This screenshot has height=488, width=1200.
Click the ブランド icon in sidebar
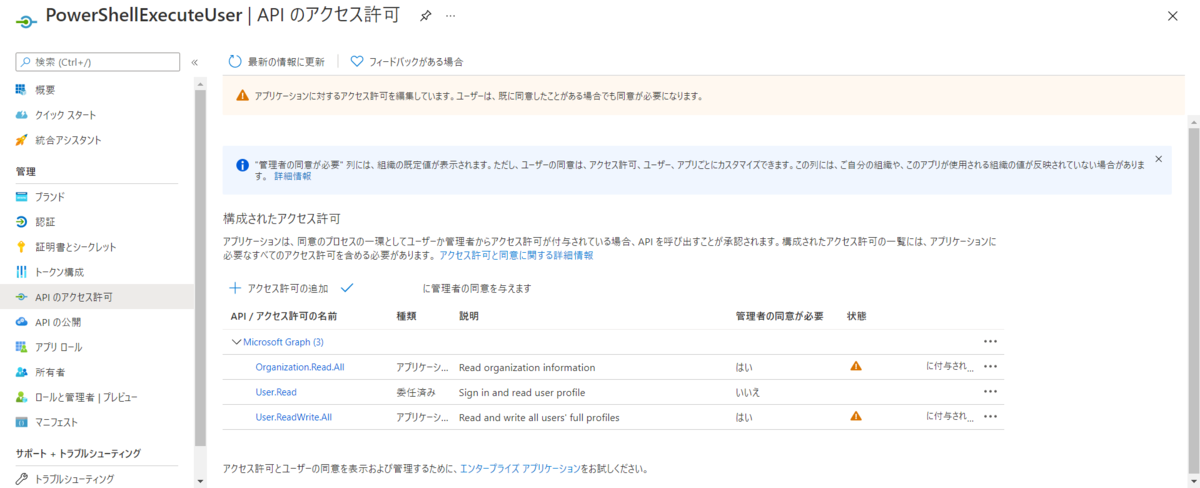(22, 197)
